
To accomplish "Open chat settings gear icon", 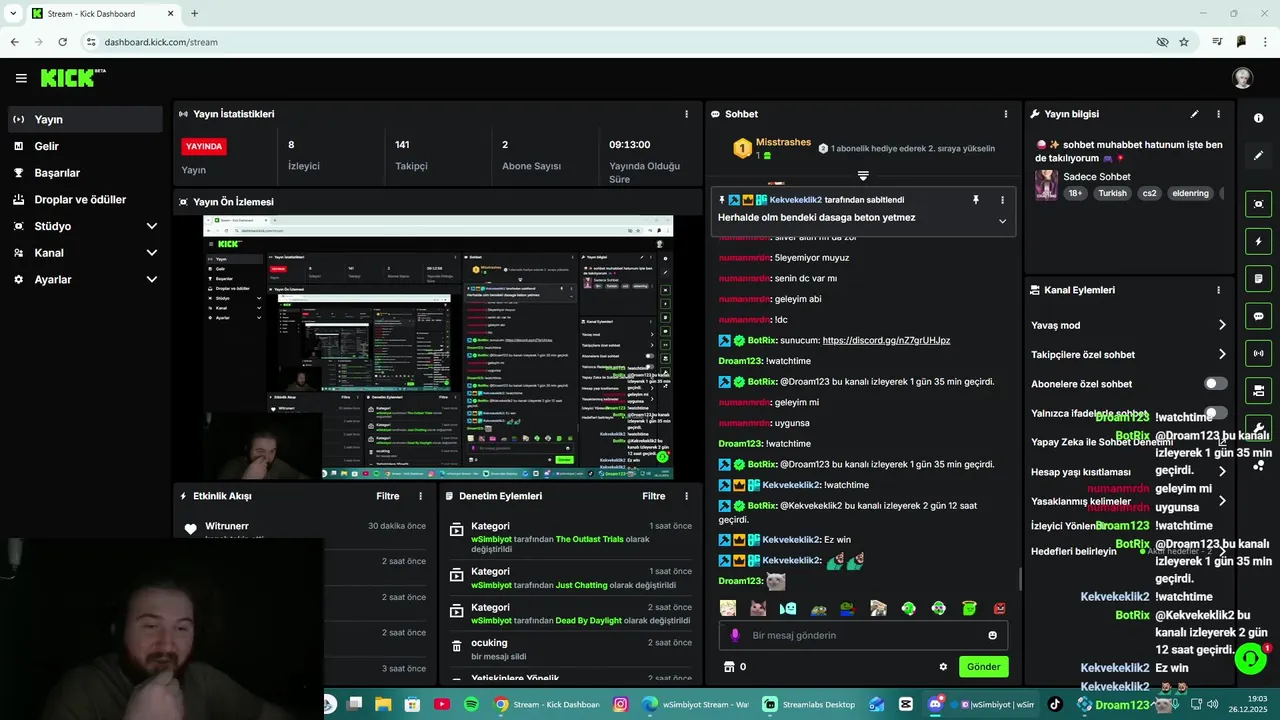I will tap(942, 667).
